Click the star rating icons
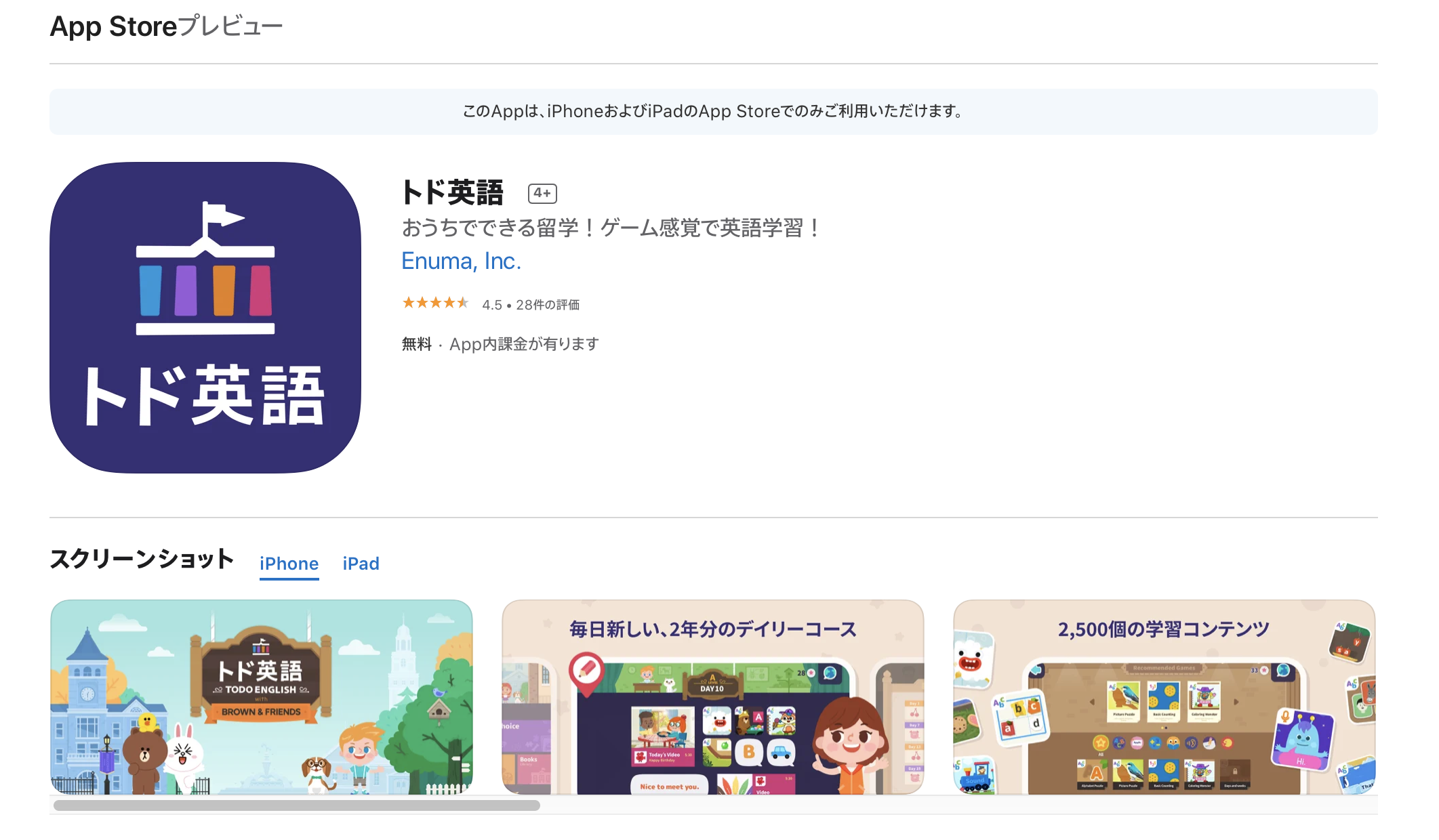The image size is (1439, 840). pyautogui.click(x=435, y=303)
